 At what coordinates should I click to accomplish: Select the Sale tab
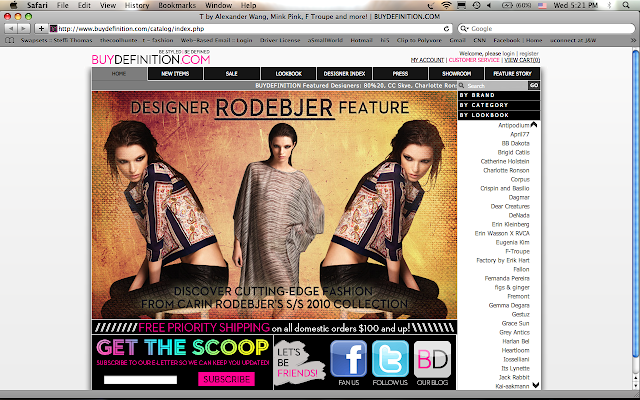(x=231, y=73)
